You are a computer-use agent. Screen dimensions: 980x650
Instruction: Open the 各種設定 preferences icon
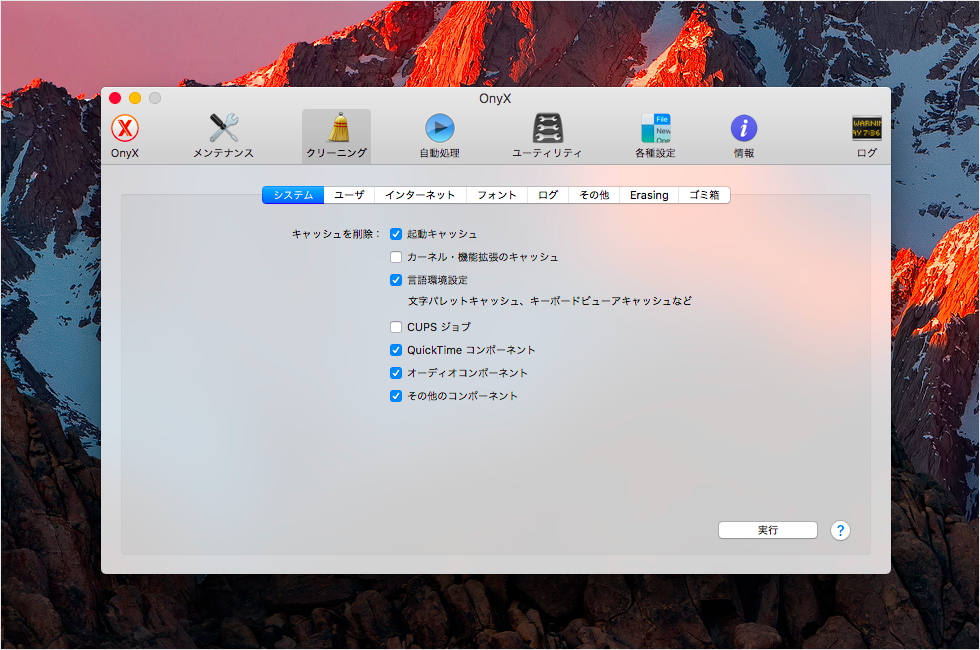[656, 128]
